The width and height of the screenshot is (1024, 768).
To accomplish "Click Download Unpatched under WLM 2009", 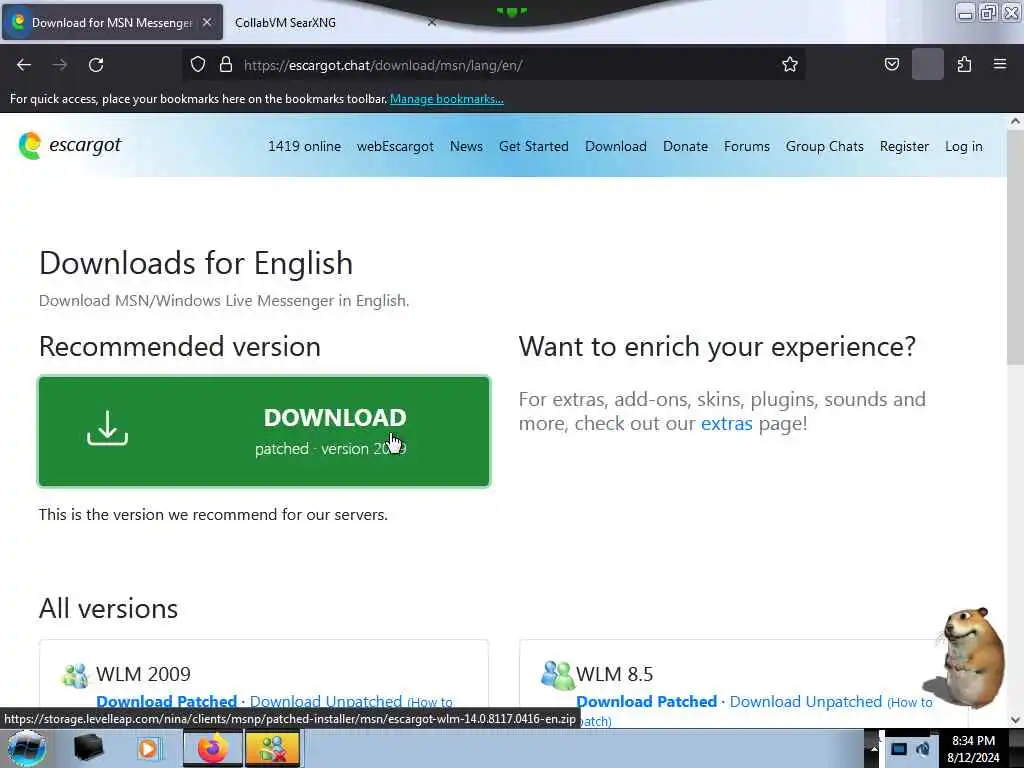I will tap(325, 701).
